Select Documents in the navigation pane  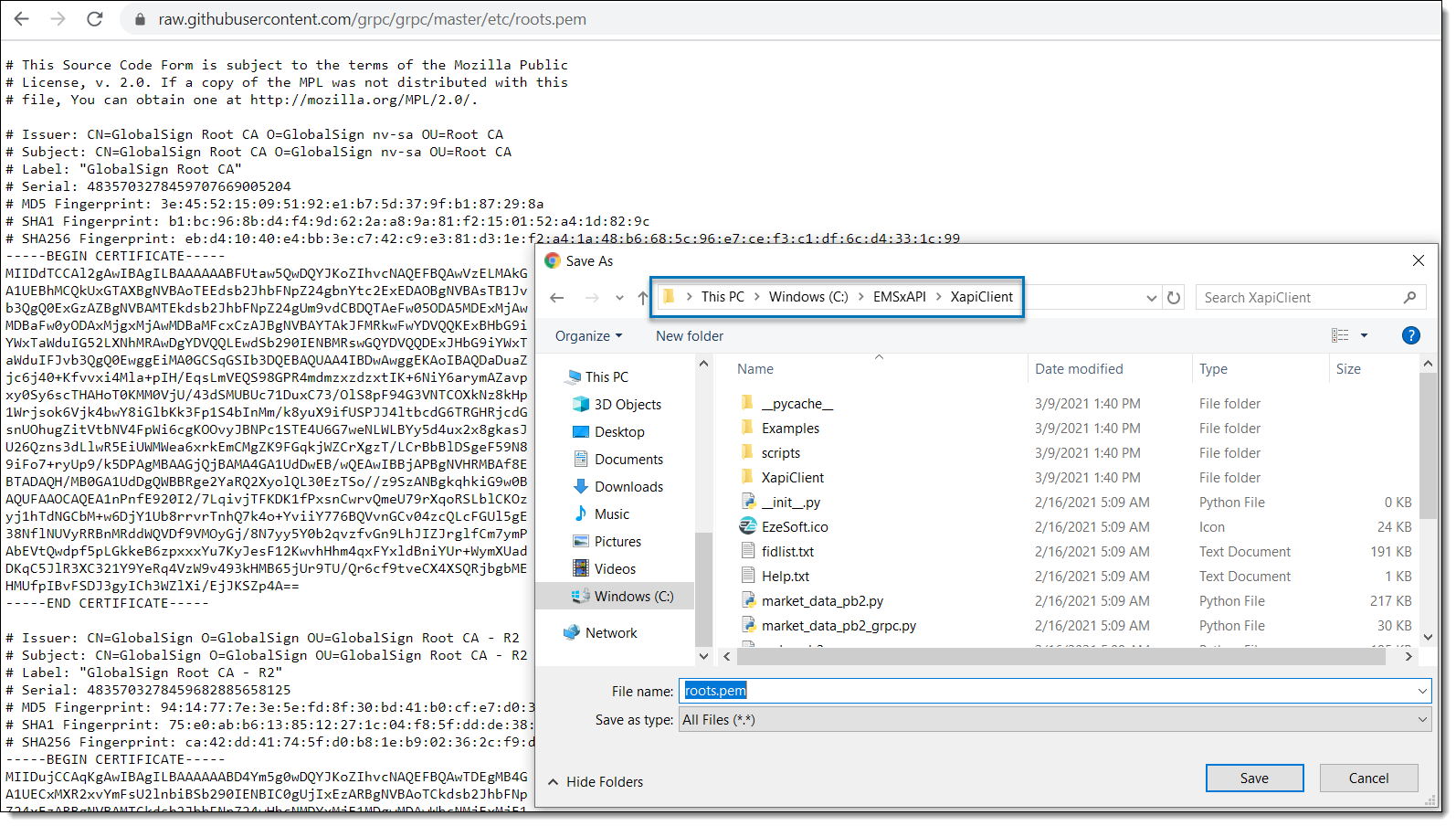(x=628, y=460)
